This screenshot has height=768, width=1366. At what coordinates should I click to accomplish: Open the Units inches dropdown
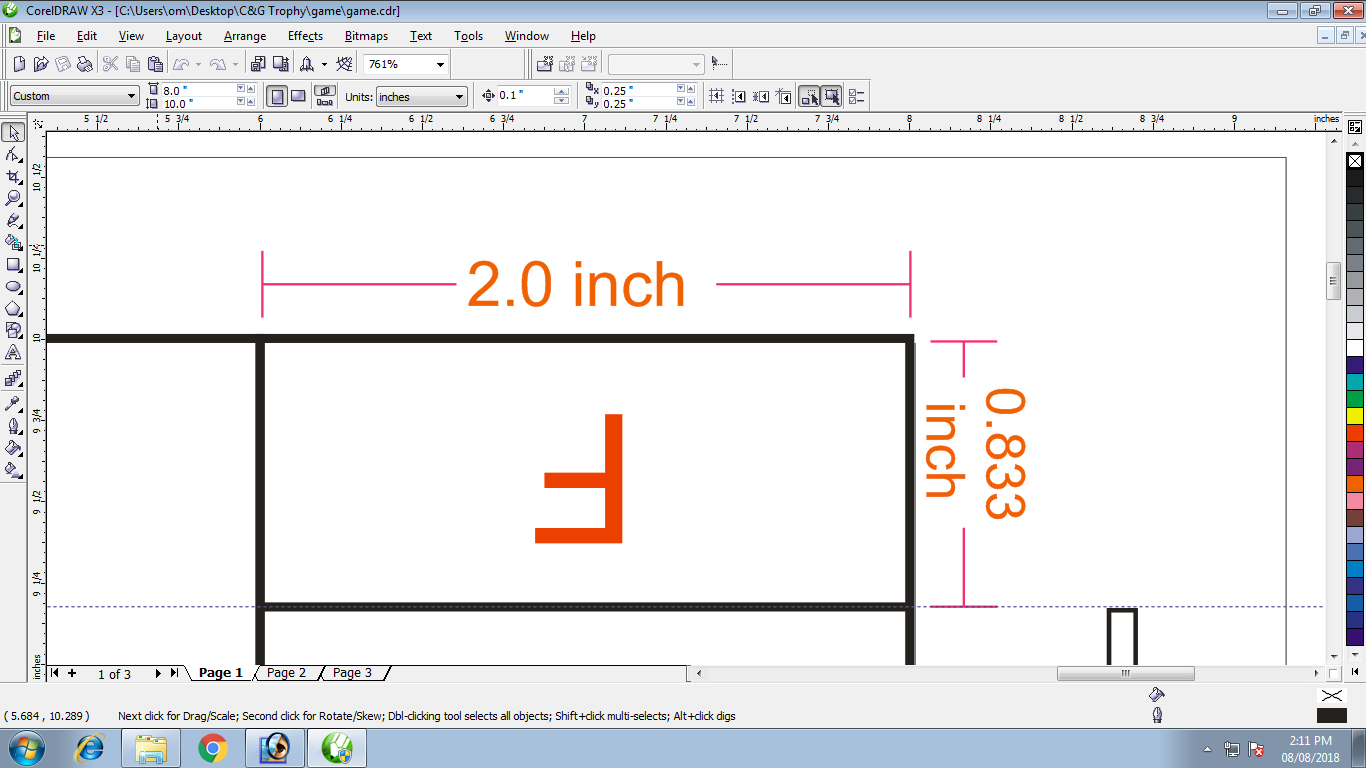(x=460, y=96)
